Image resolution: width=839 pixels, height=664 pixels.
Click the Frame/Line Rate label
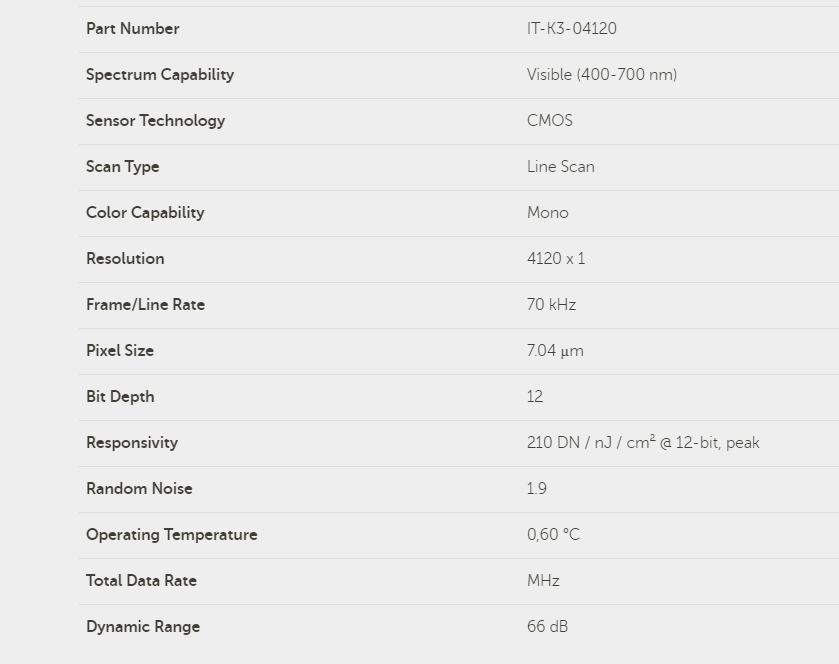[145, 305]
